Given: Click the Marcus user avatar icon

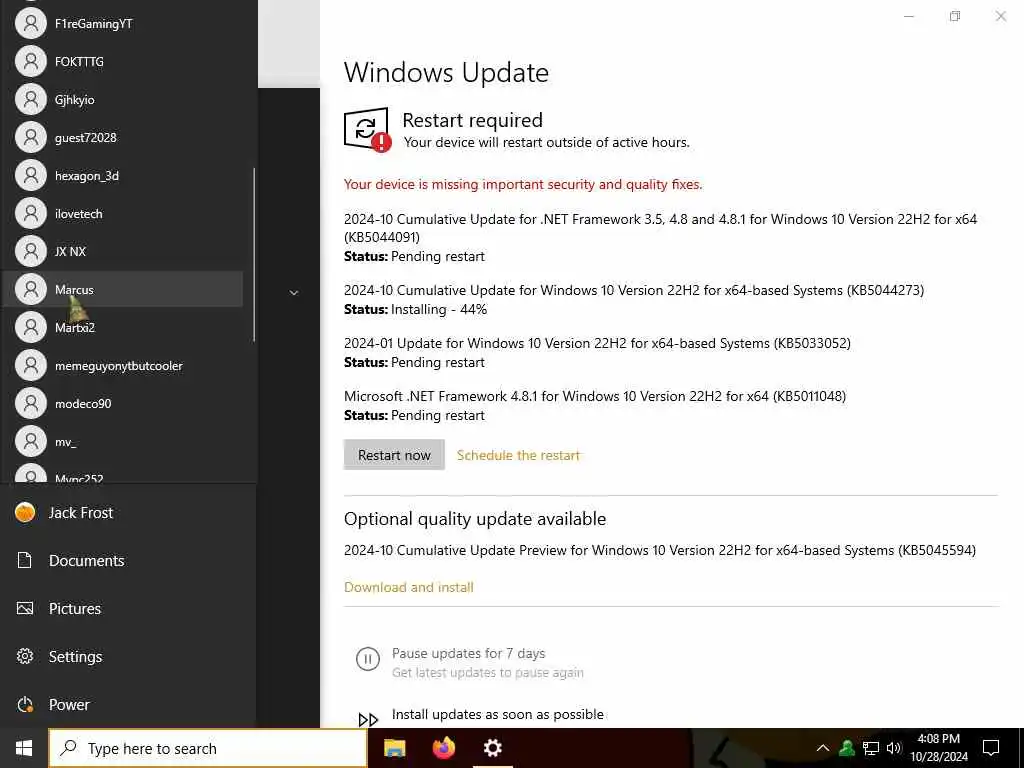Looking at the screenshot, I should tap(31, 289).
